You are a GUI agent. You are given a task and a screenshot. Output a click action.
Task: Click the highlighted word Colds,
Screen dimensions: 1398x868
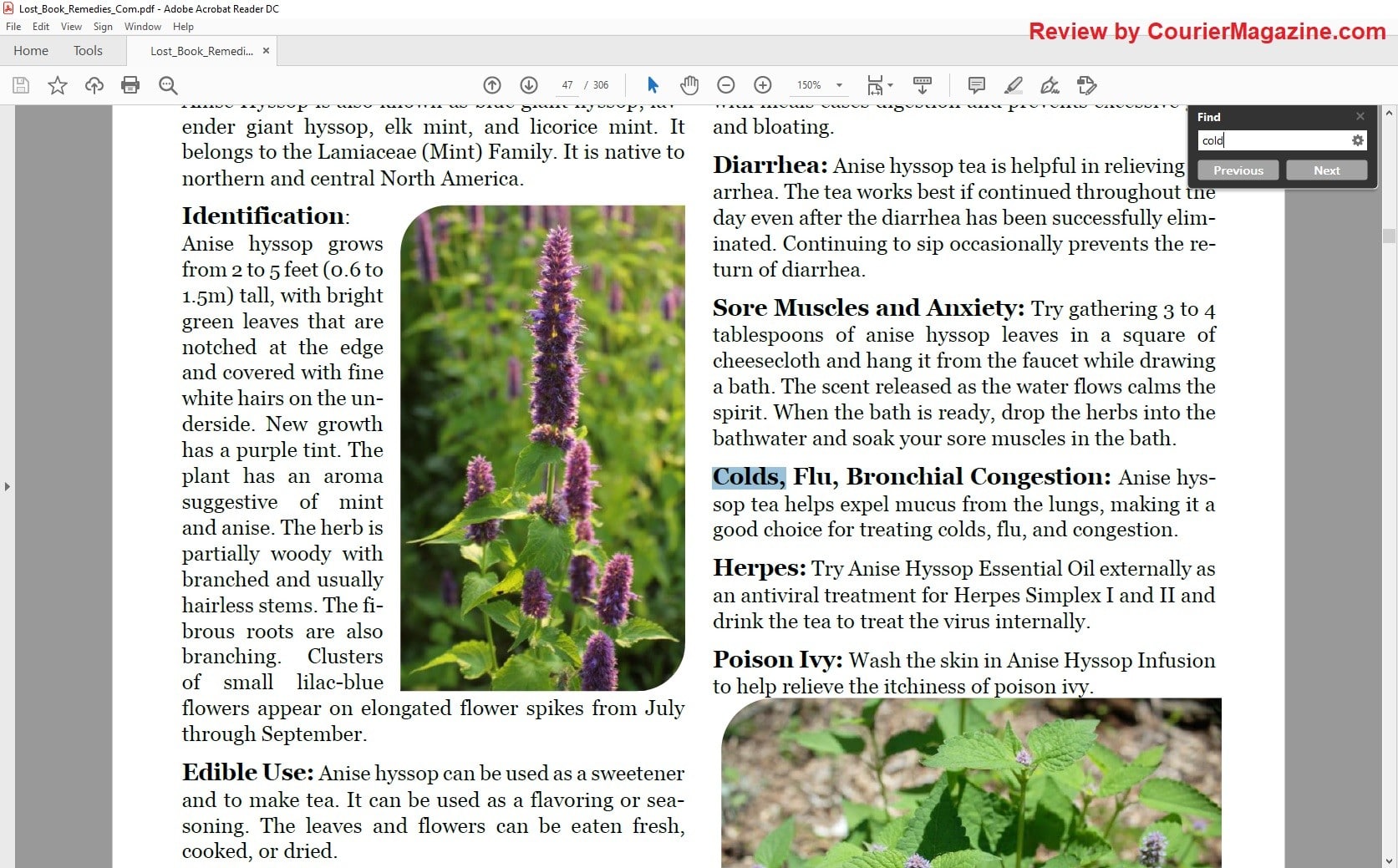749,477
